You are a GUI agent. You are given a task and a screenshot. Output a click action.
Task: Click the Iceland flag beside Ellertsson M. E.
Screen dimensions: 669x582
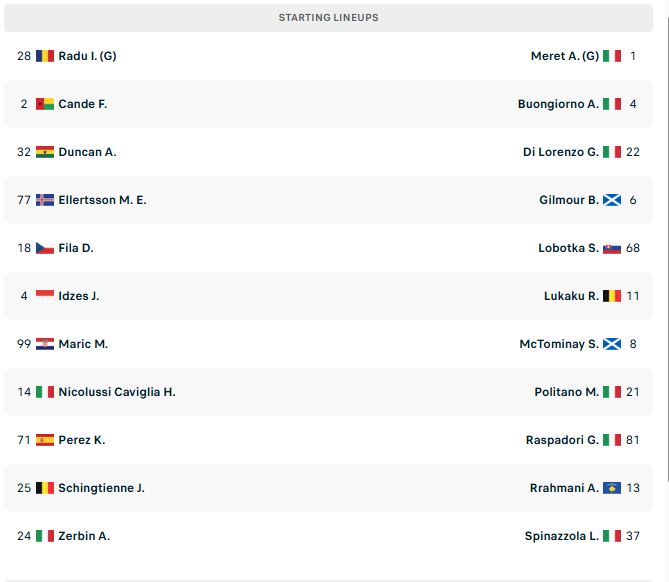point(45,200)
